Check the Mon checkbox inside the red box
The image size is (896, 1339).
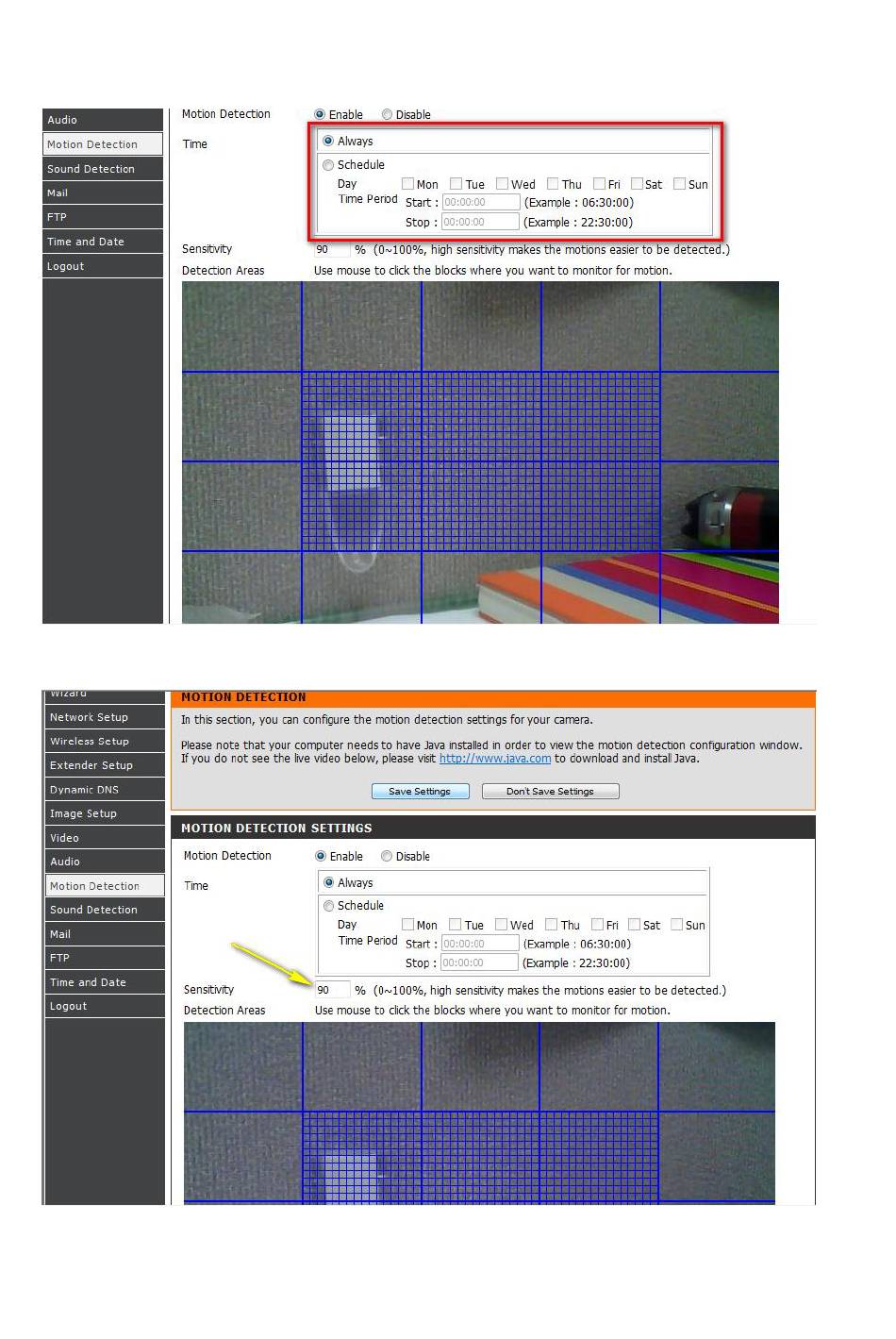pyautogui.click(x=407, y=184)
